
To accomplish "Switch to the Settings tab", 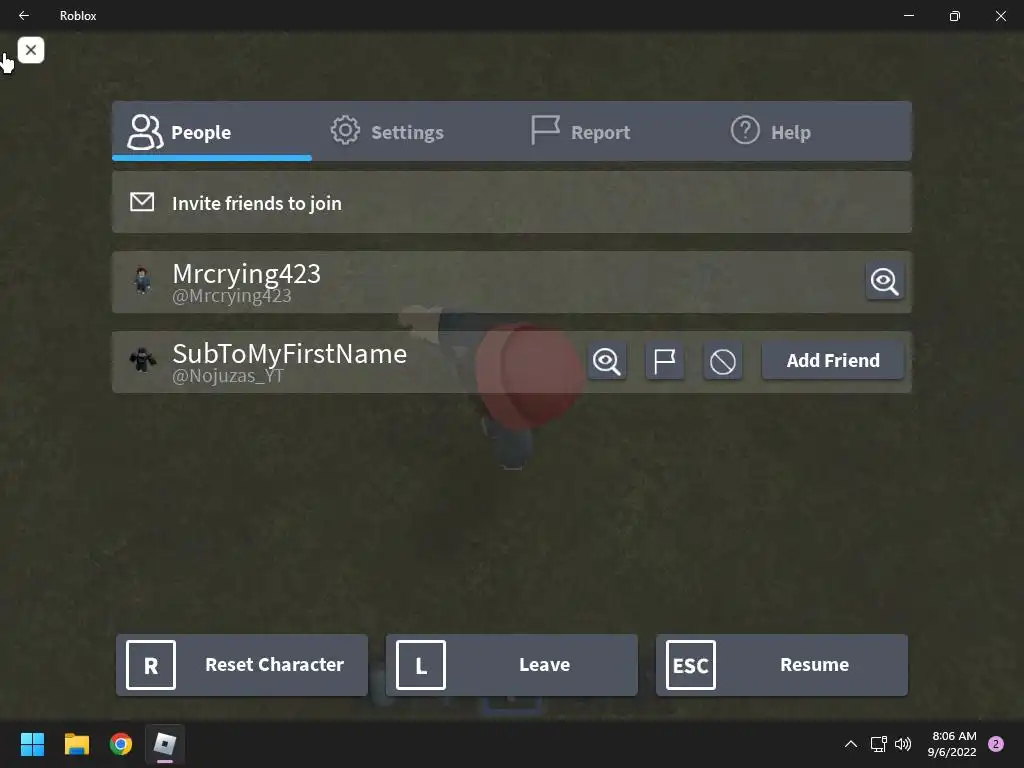I will pyautogui.click(x=387, y=131).
